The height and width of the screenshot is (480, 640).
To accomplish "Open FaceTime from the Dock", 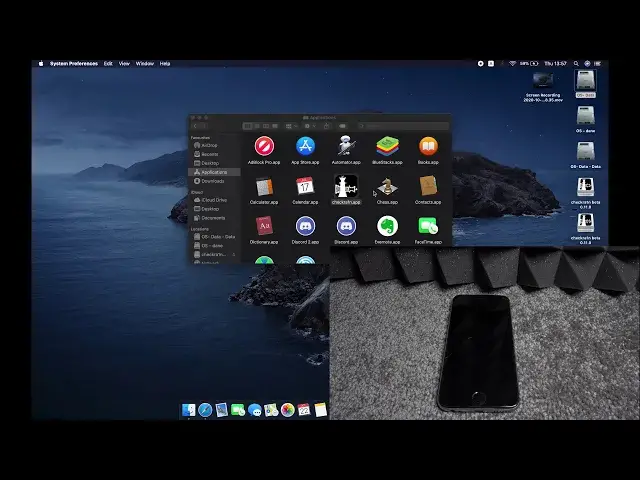I will point(238,410).
